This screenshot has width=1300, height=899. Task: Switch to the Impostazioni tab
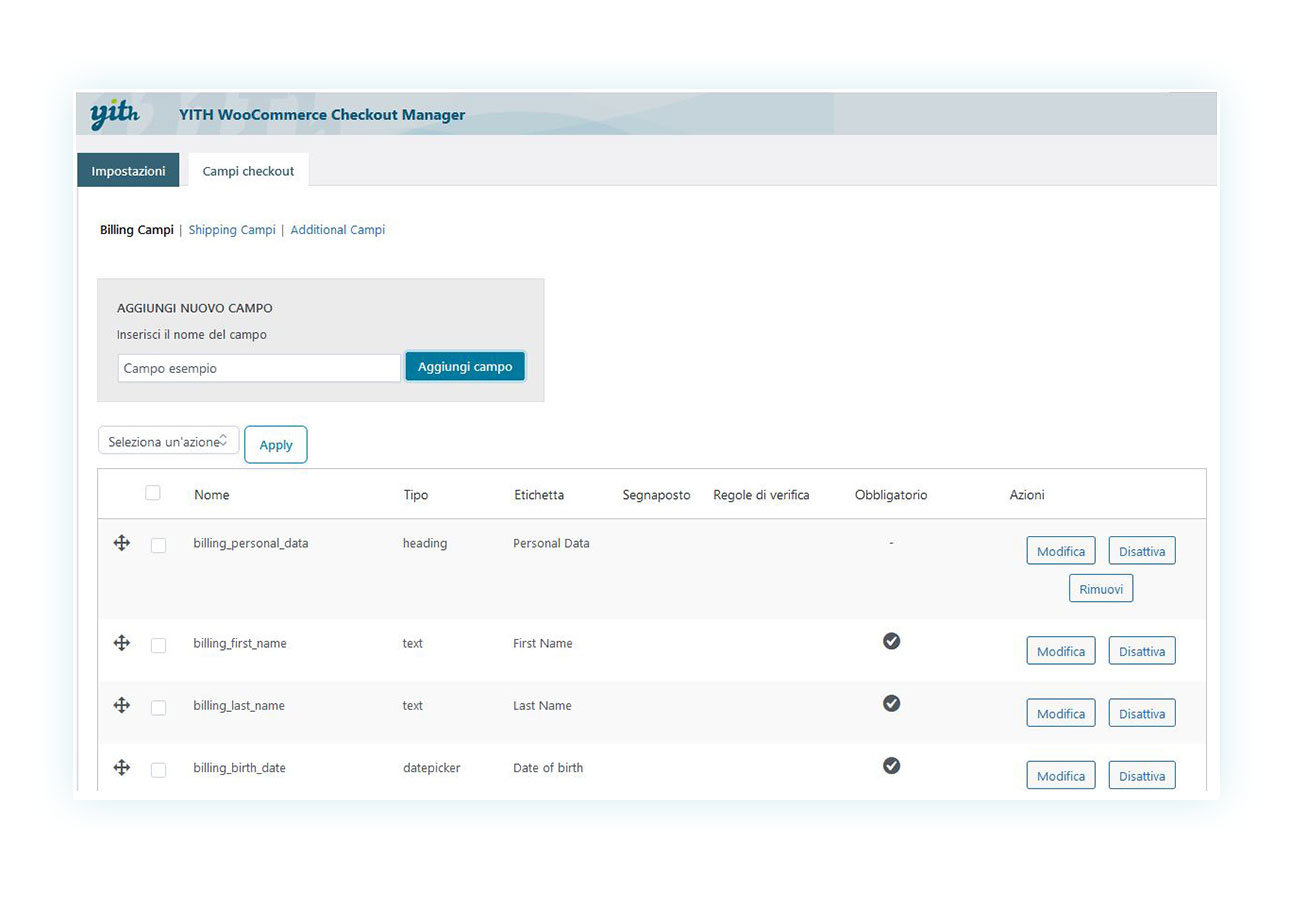[128, 170]
